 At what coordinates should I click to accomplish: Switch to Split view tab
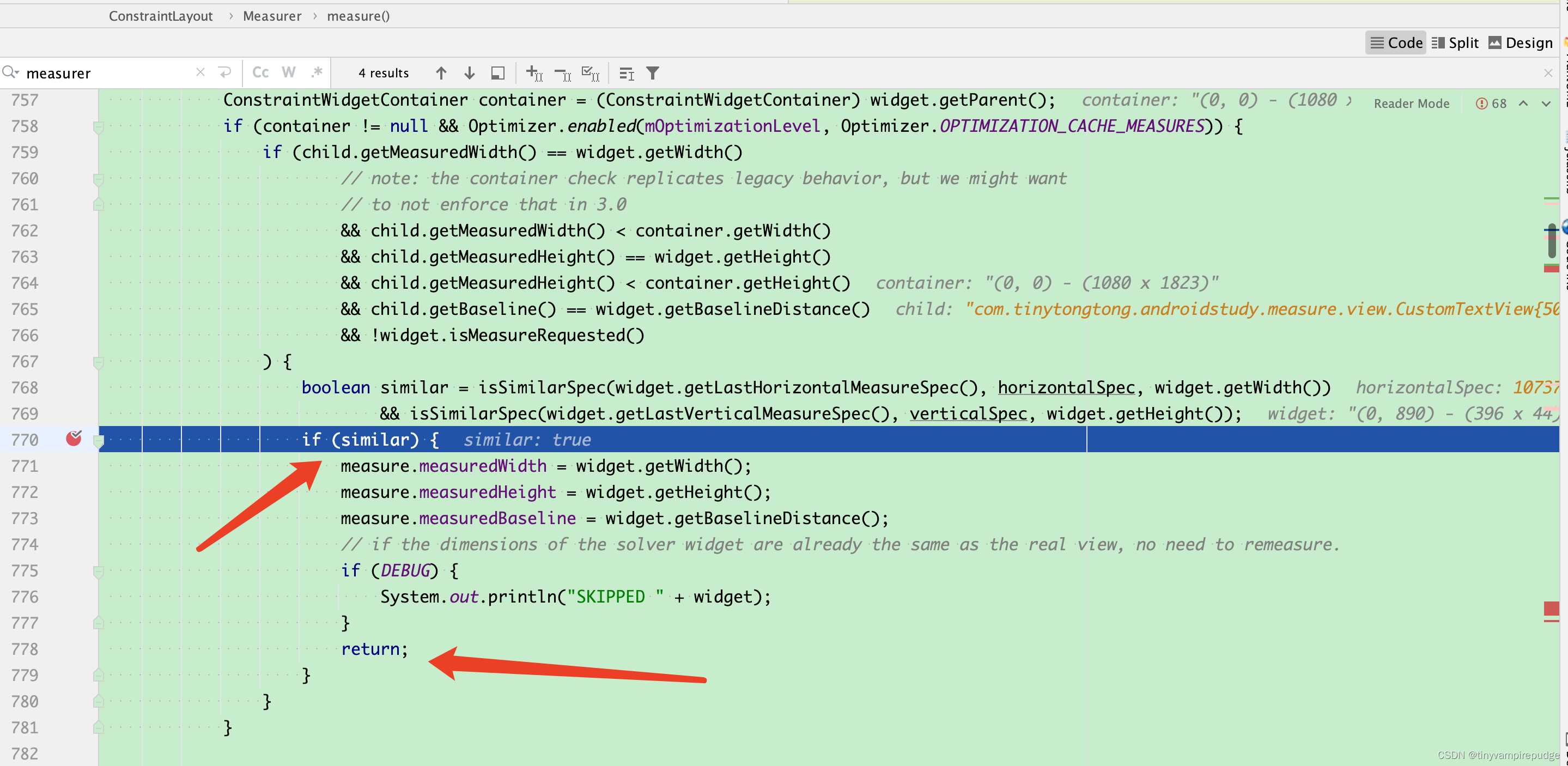click(x=1455, y=42)
